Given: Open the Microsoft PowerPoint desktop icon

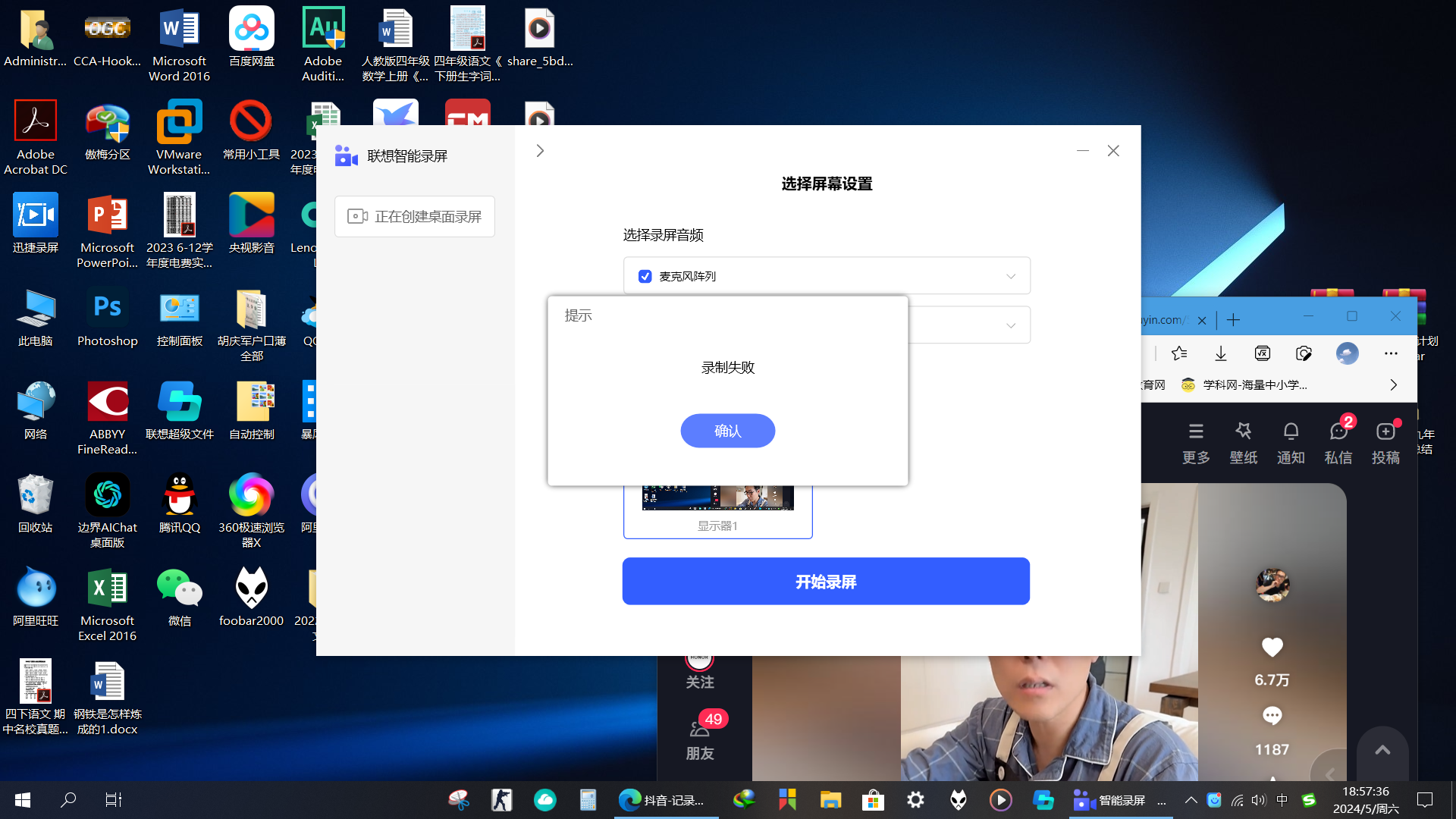Looking at the screenshot, I should click(108, 231).
